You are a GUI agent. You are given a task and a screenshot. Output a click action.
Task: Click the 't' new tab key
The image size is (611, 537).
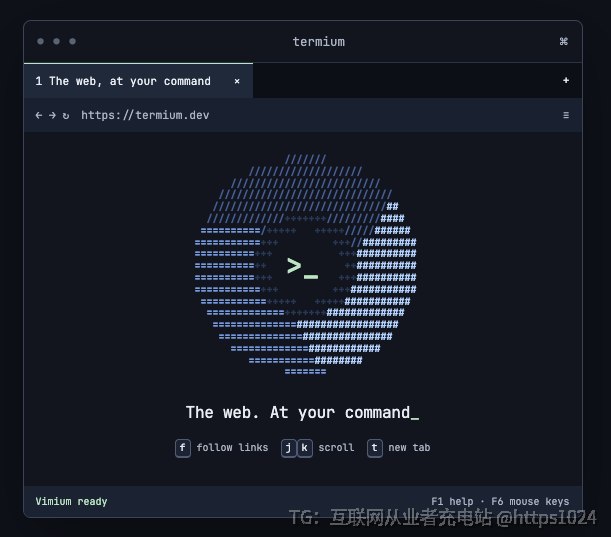374,448
